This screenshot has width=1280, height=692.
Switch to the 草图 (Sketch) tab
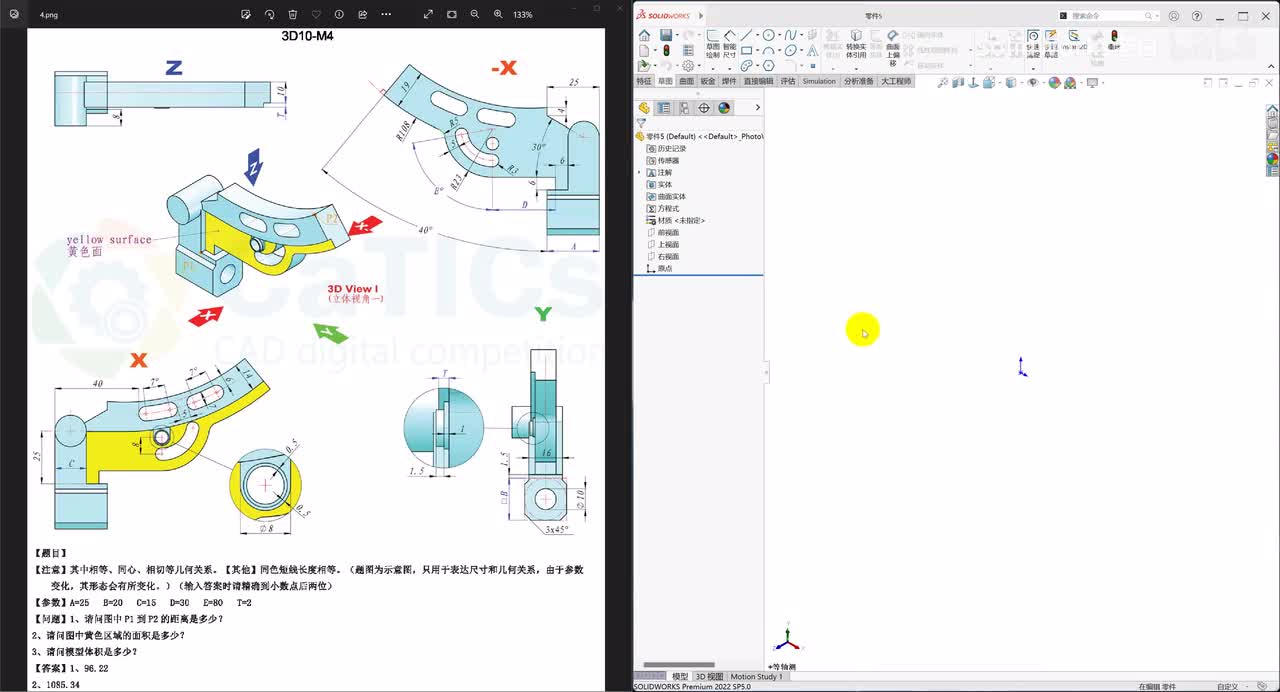click(x=665, y=81)
